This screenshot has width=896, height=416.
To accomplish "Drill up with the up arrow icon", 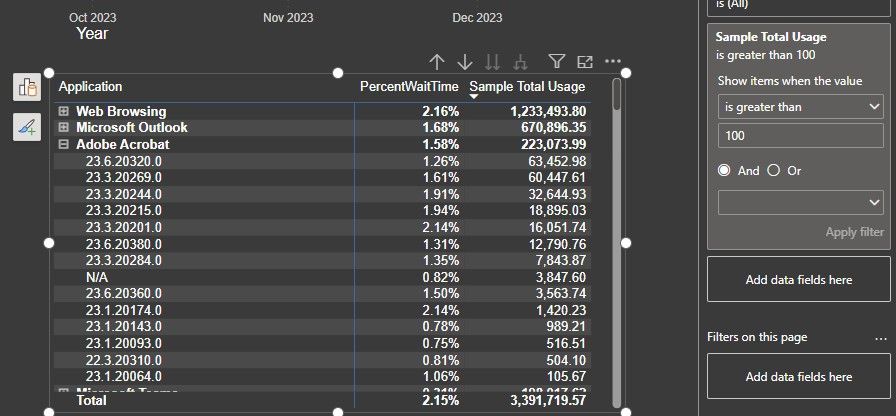I will click(437, 62).
